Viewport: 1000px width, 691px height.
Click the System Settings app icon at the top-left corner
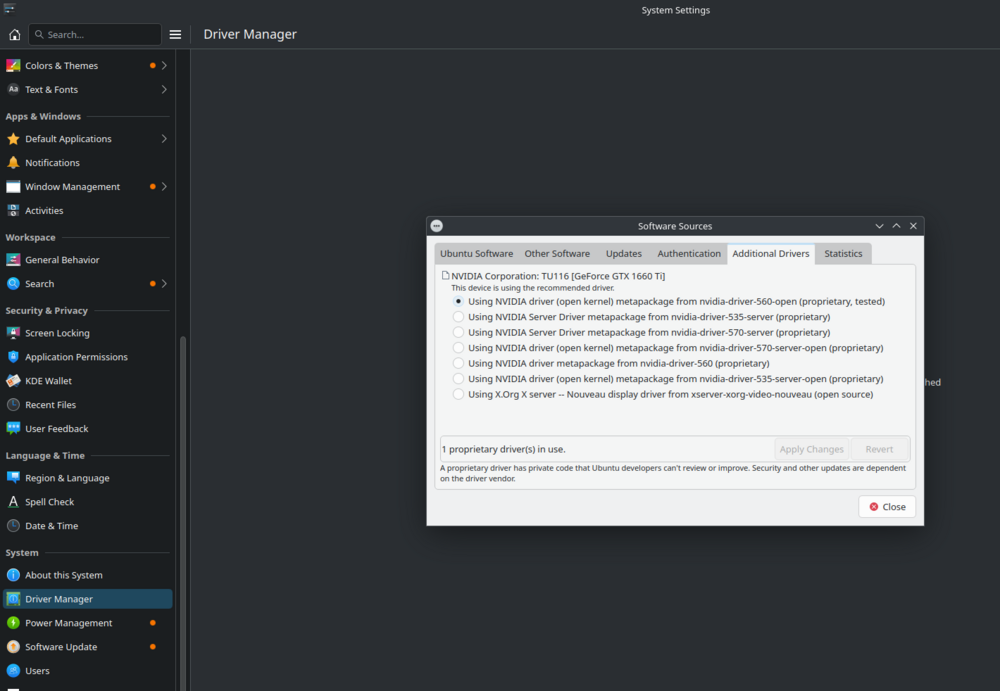9,8
